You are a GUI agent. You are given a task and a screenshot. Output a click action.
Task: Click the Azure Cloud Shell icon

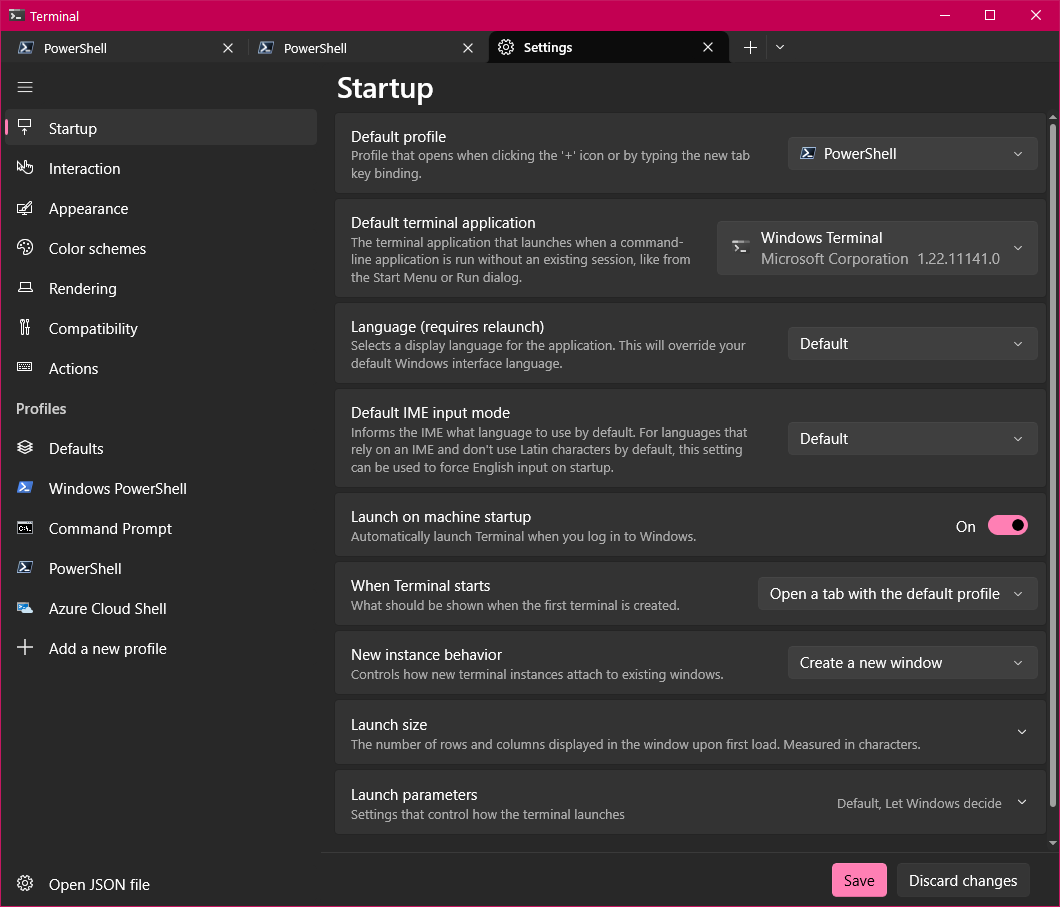25,608
